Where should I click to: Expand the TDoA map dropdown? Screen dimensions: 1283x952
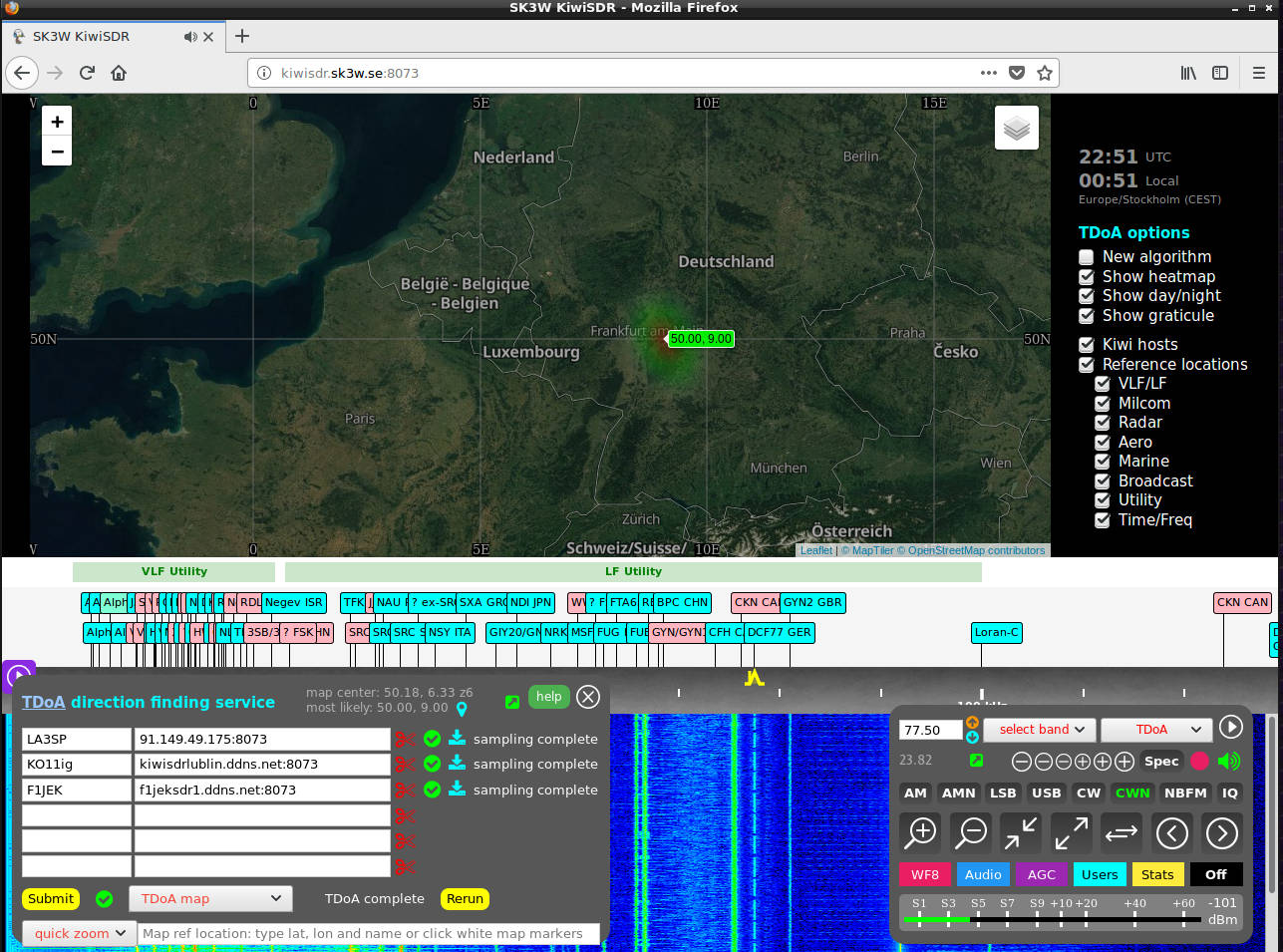coord(210,899)
